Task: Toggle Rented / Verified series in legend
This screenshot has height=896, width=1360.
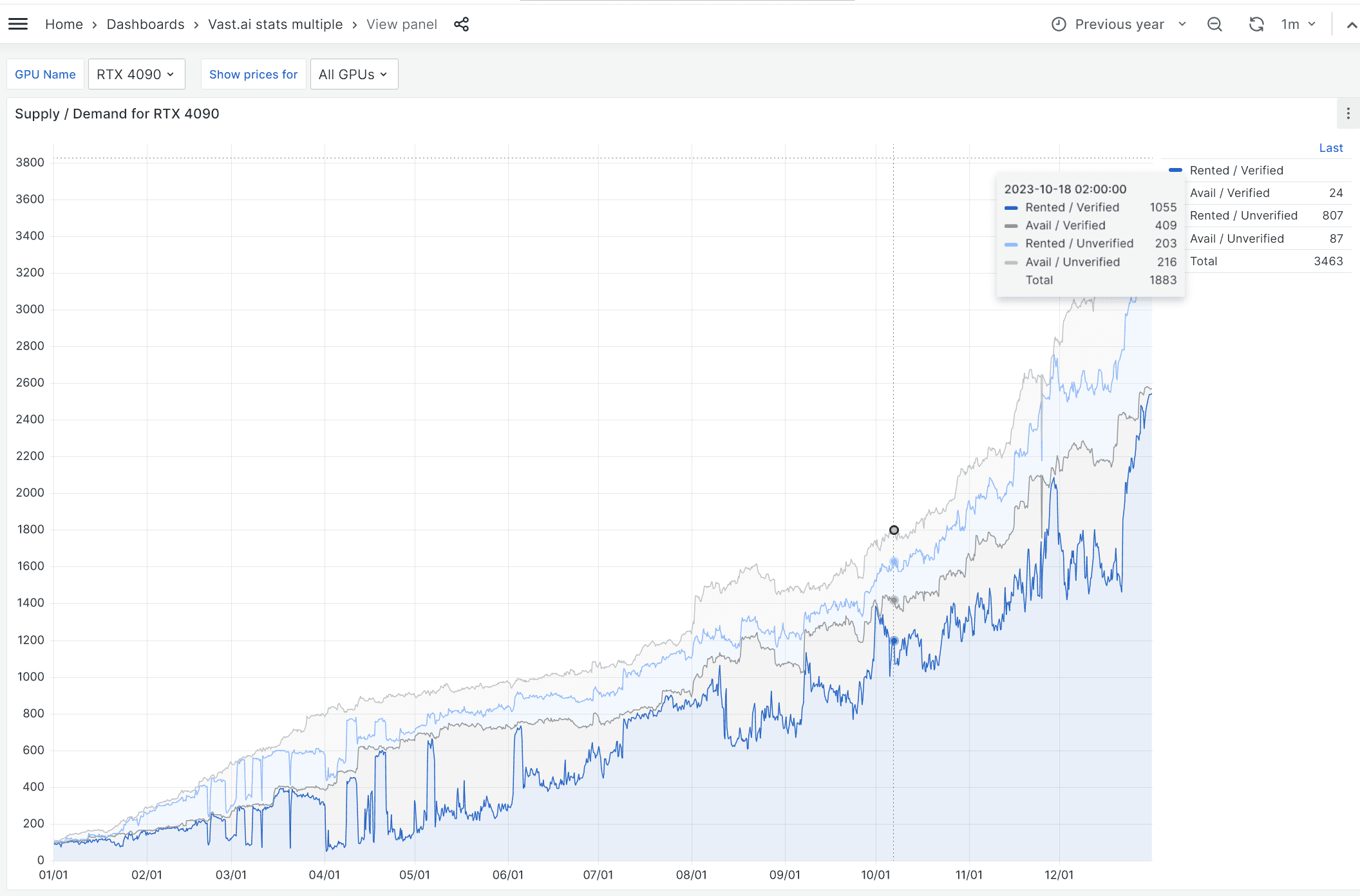Action: pyautogui.click(x=1236, y=171)
